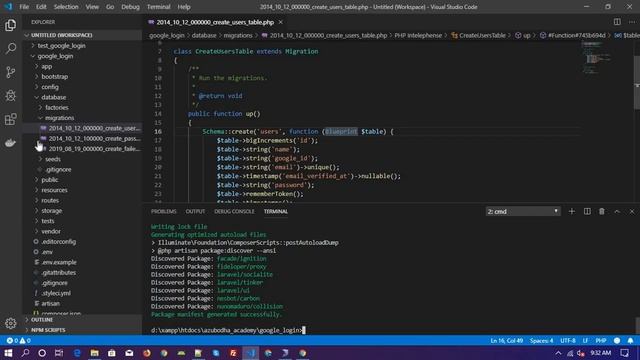The height and width of the screenshot is (360, 640).
Task: Open the terminal selector dropdown '2: cmd'
Action: pyautogui.click(x=523, y=211)
